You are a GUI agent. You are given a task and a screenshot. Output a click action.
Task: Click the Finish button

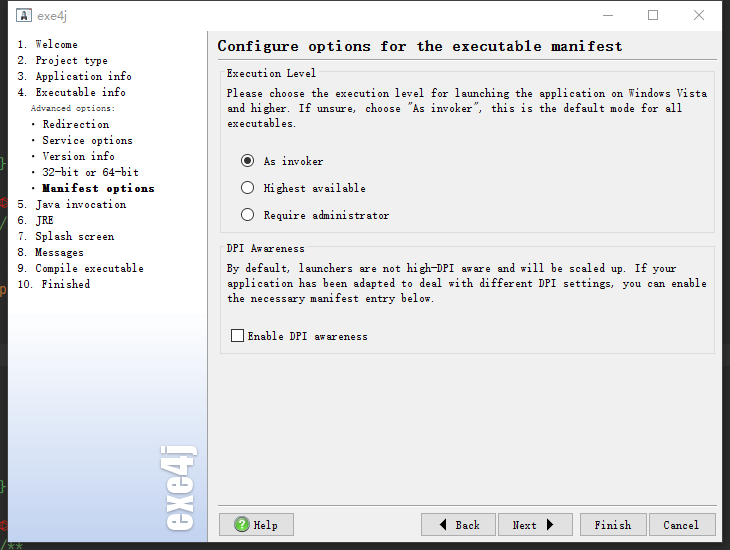pyautogui.click(x=612, y=525)
